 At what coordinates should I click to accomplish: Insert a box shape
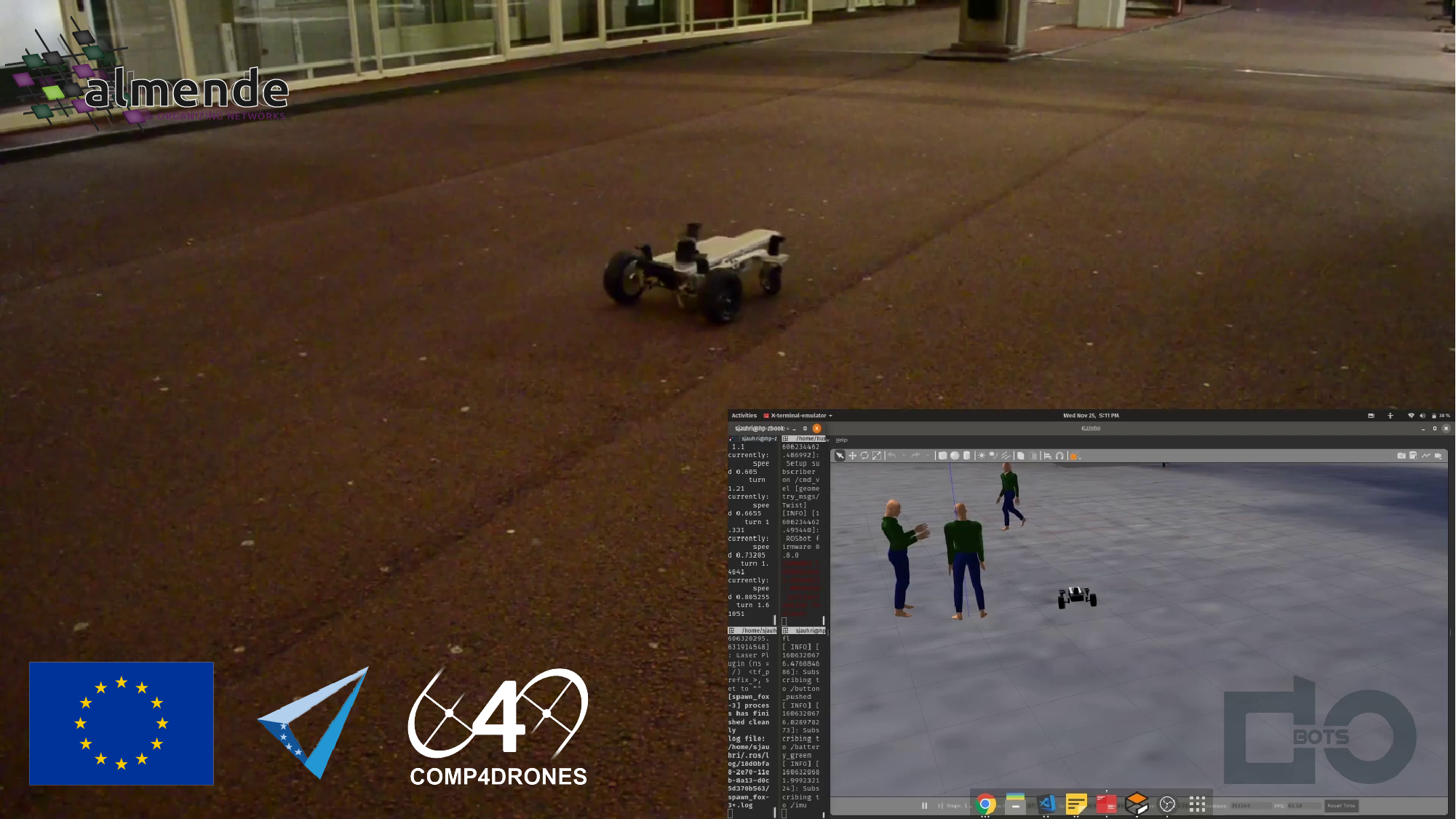942,456
